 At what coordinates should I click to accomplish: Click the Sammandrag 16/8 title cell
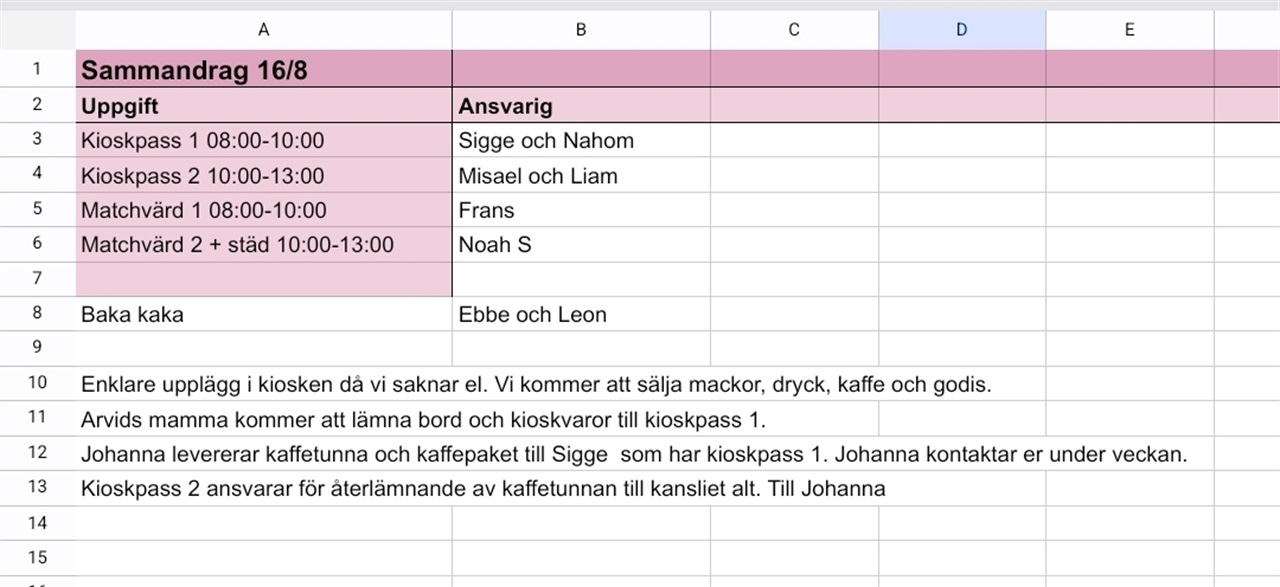click(264, 69)
